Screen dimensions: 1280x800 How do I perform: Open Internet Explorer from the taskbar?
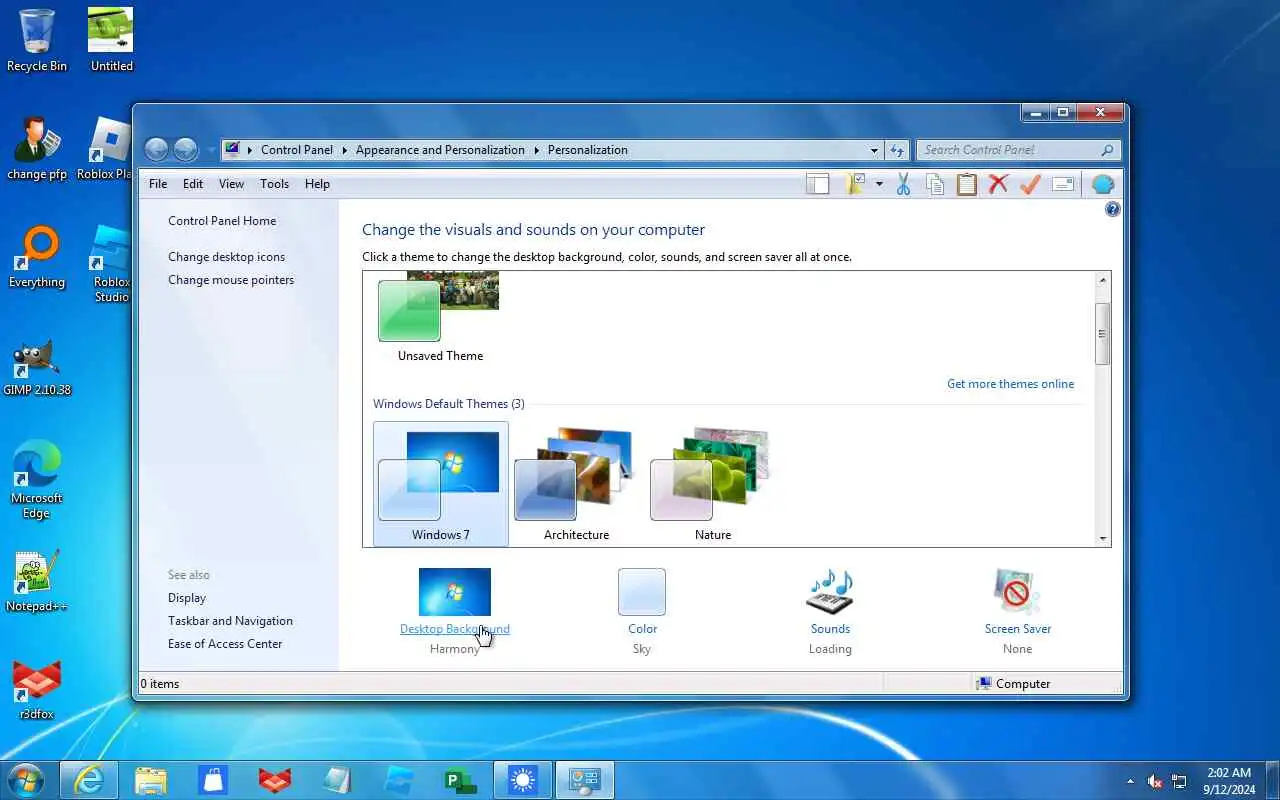point(89,780)
